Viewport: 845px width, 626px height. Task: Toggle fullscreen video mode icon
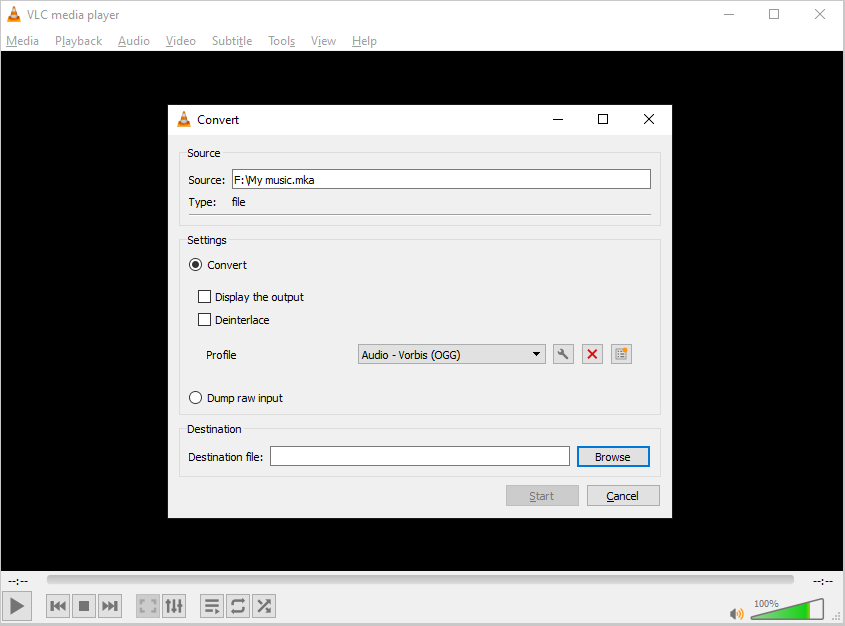click(x=148, y=606)
